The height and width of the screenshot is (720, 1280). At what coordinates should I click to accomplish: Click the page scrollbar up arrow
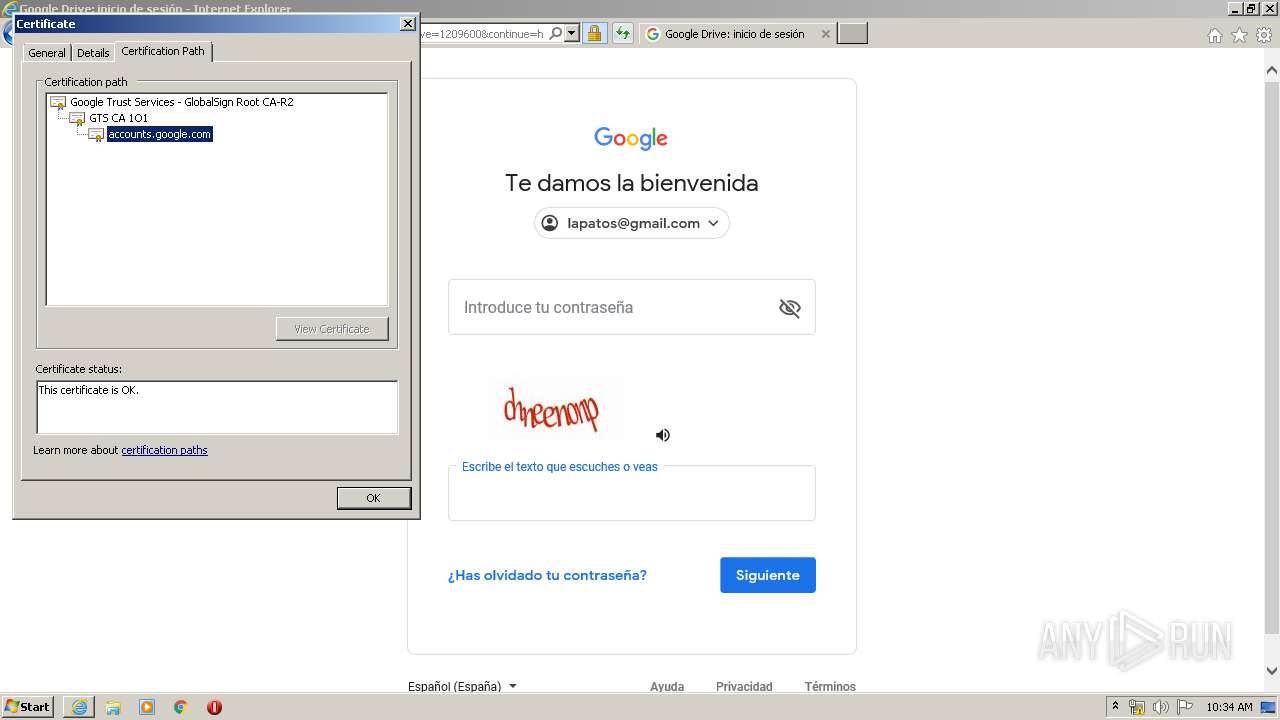(x=1271, y=70)
